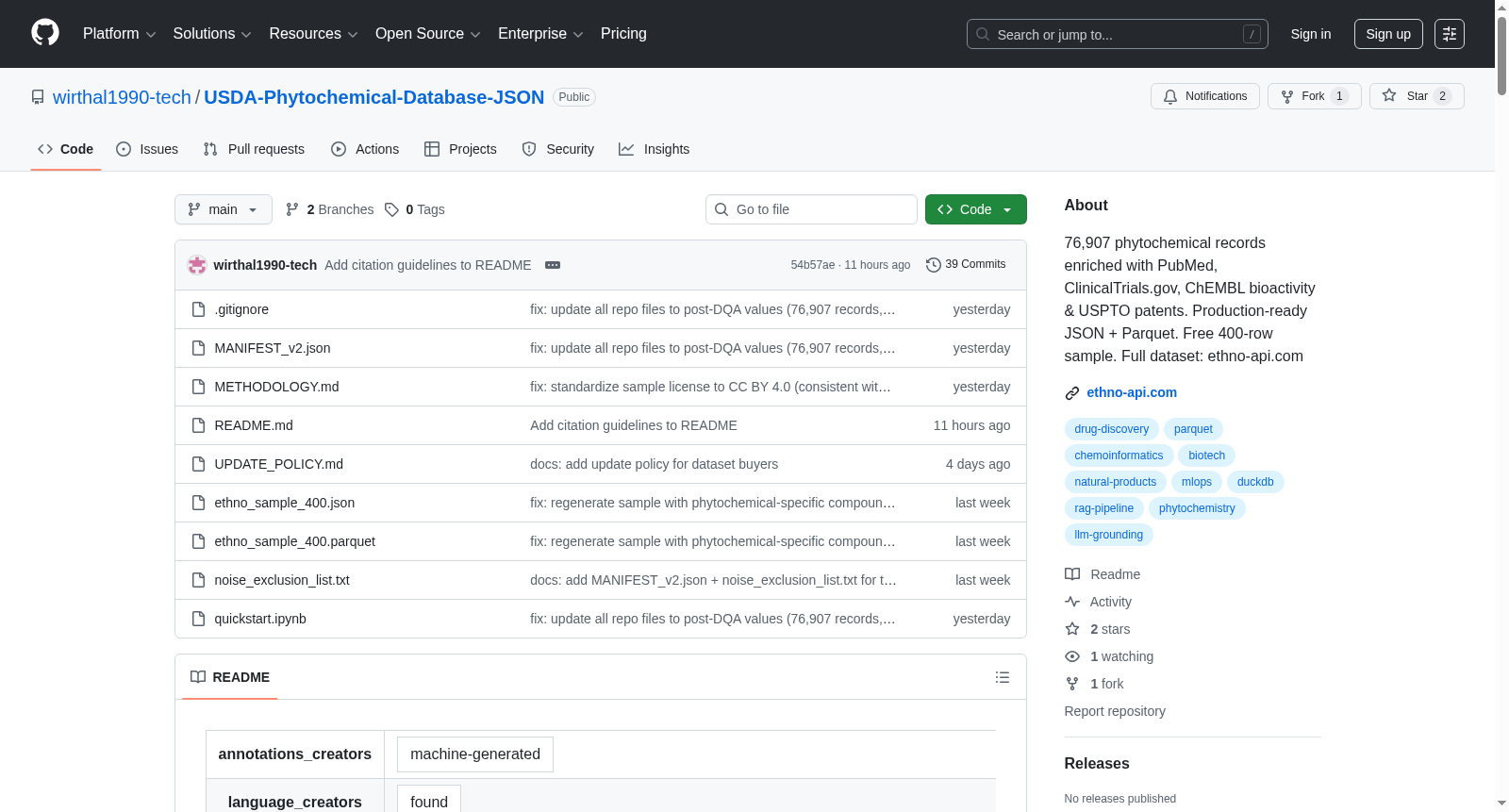Click the llm-grounding topic tag
This screenshot has height=812, width=1509.
click(1109, 535)
